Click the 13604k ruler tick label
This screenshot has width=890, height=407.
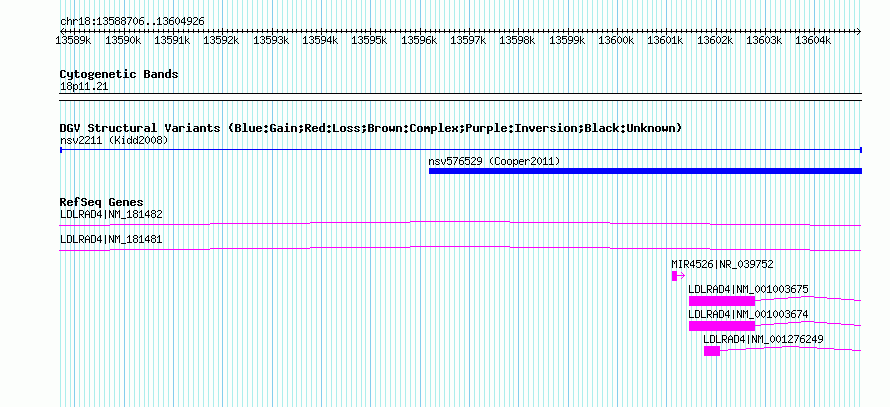(813, 40)
